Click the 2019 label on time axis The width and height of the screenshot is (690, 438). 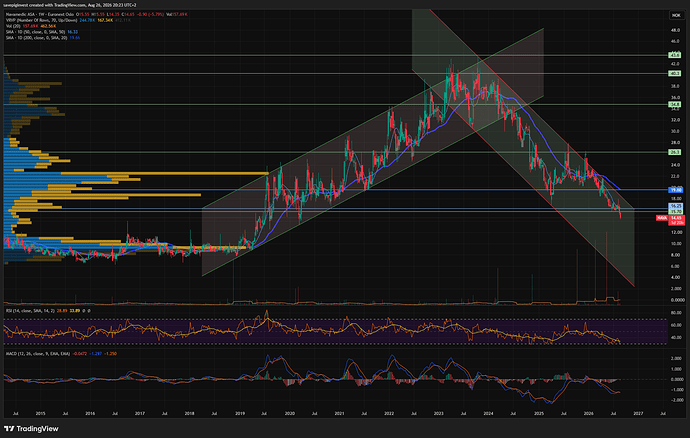pyautogui.click(x=240, y=413)
